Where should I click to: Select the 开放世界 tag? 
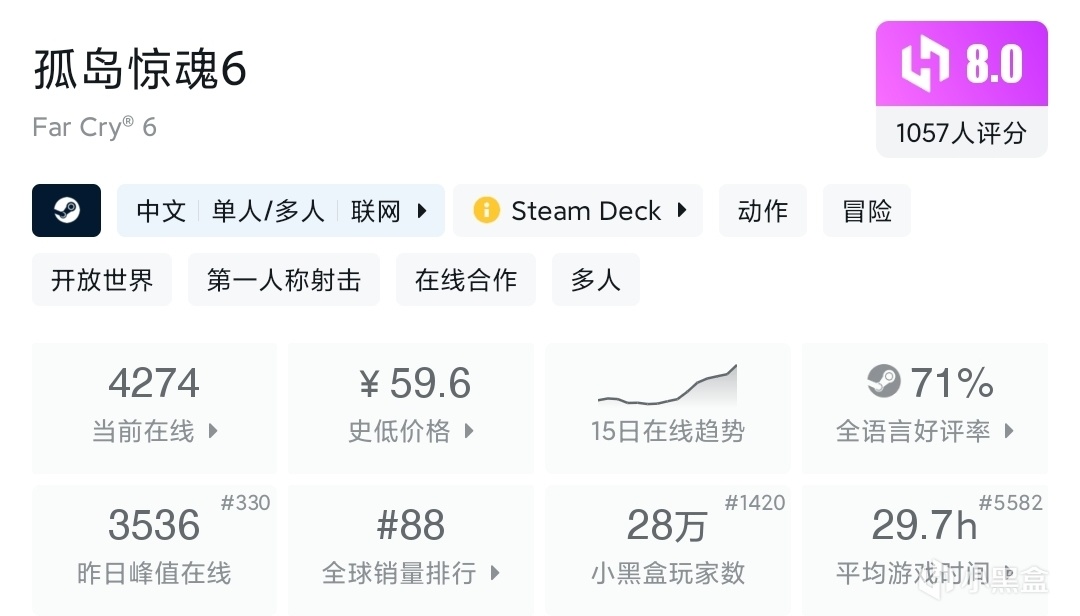click(x=102, y=280)
